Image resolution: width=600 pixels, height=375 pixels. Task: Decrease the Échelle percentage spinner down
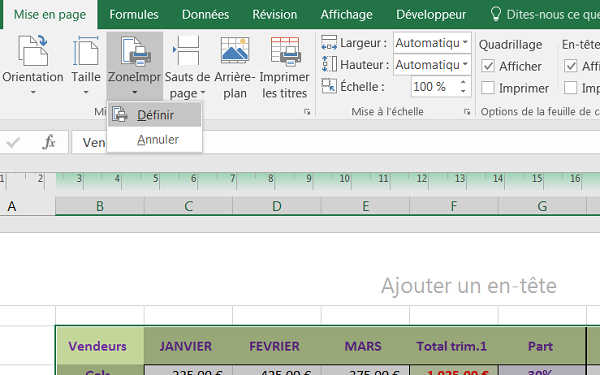pyautogui.click(x=463, y=91)
